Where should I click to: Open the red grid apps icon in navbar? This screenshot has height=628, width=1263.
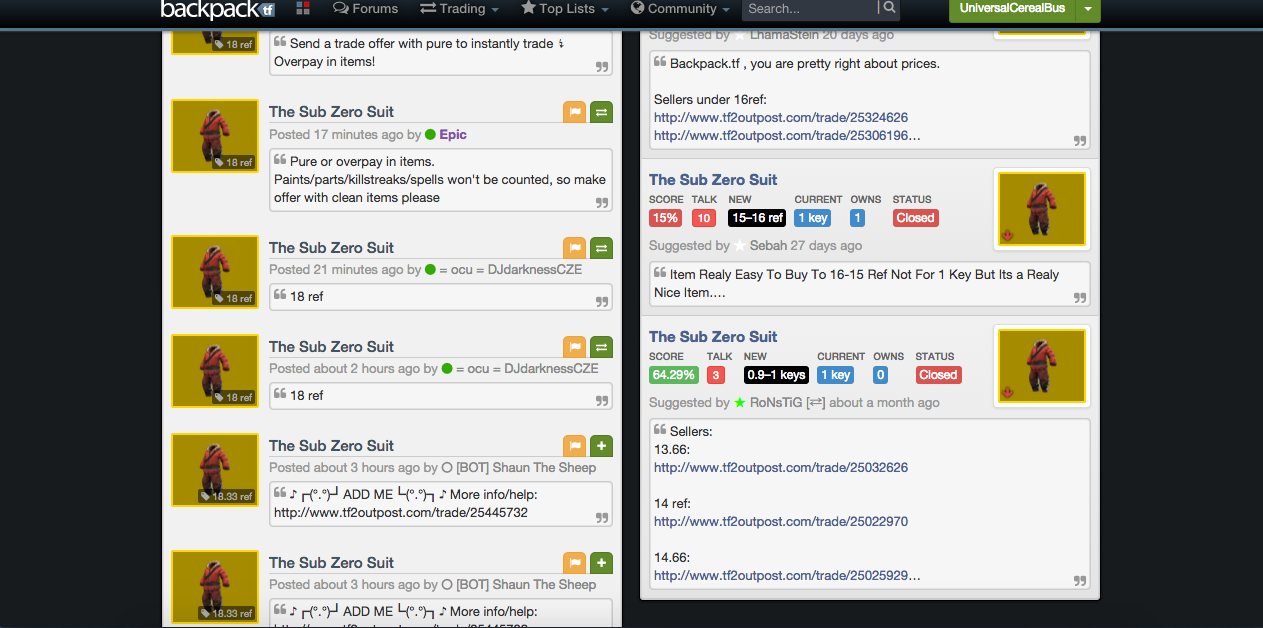pyautogui.click(x=304, y=9)
